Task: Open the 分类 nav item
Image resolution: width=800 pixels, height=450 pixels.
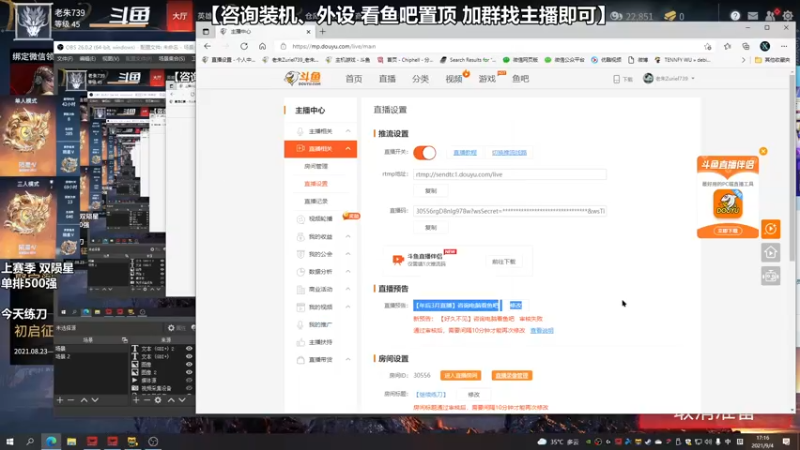Action: (x=420, y=79)
